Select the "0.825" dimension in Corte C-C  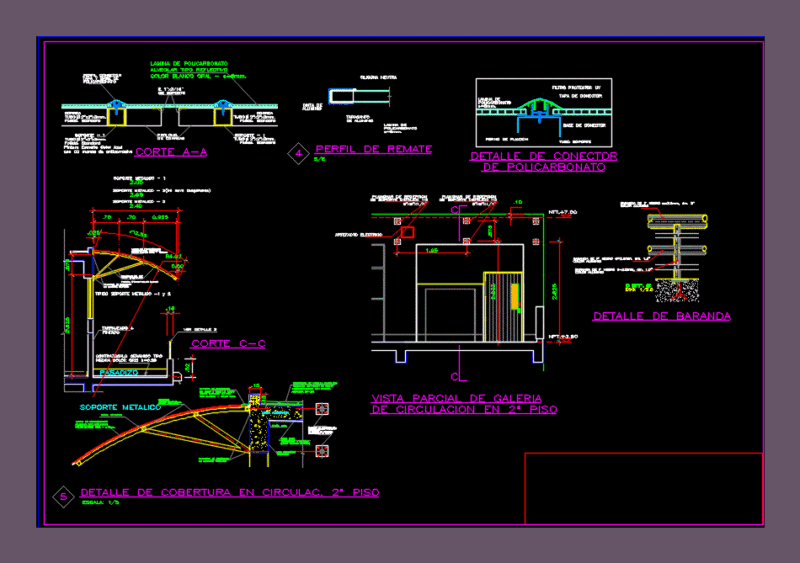pyautogui.click(x=160, y=217)
